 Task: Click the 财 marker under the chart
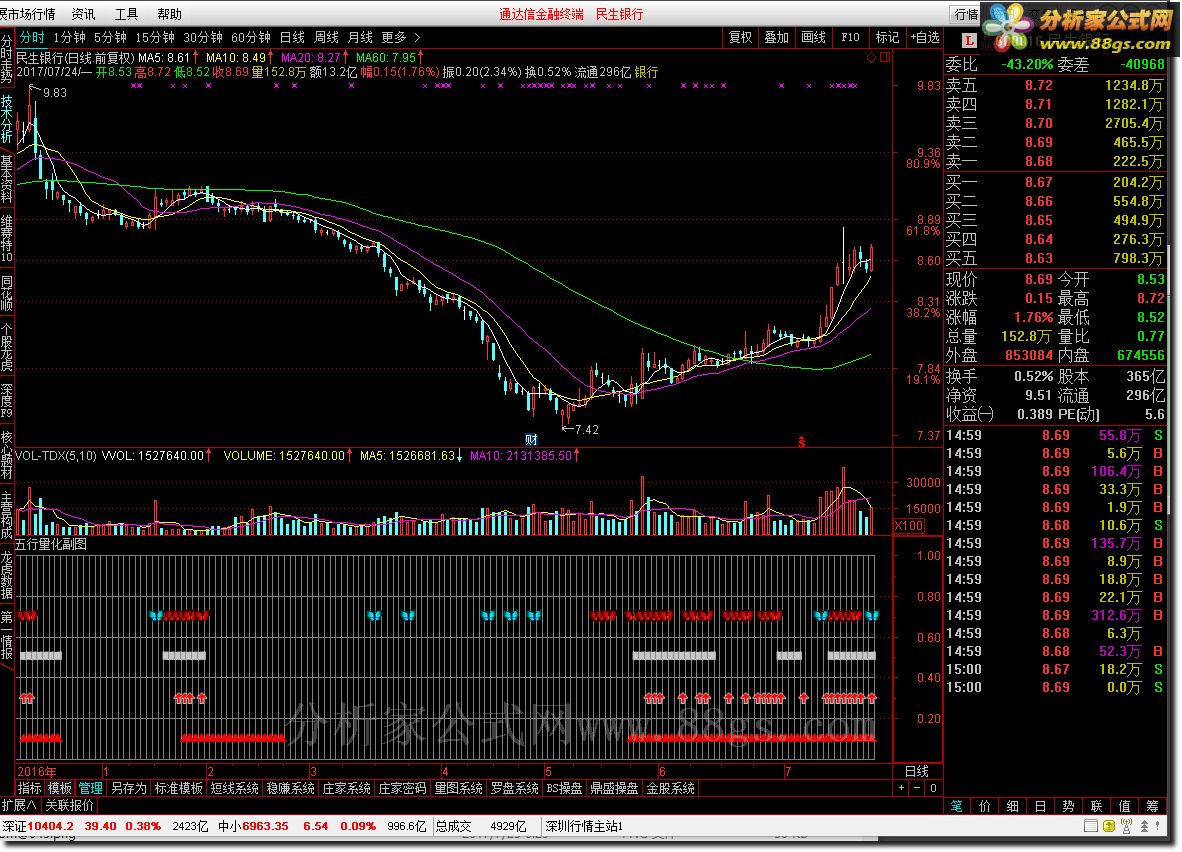pyautogui.click(x=531, y=440)
